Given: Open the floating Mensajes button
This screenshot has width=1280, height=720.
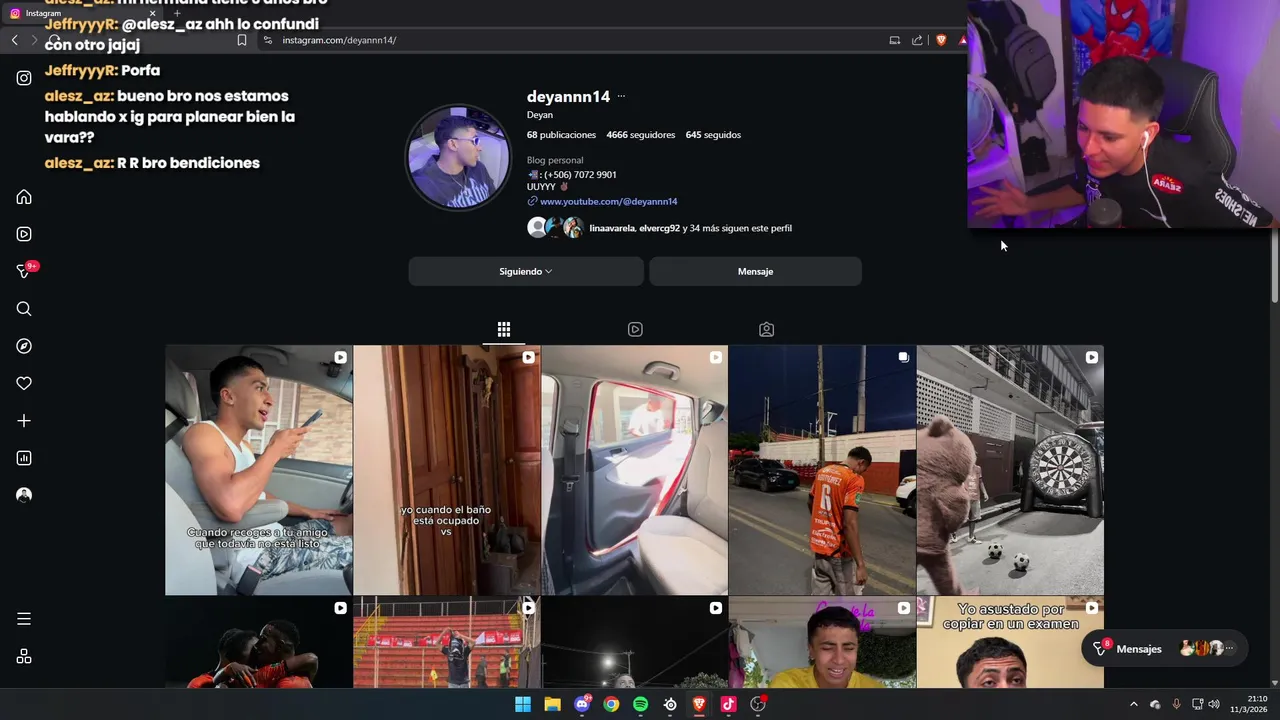Looking at the screenshot, I should (1165, 649).
